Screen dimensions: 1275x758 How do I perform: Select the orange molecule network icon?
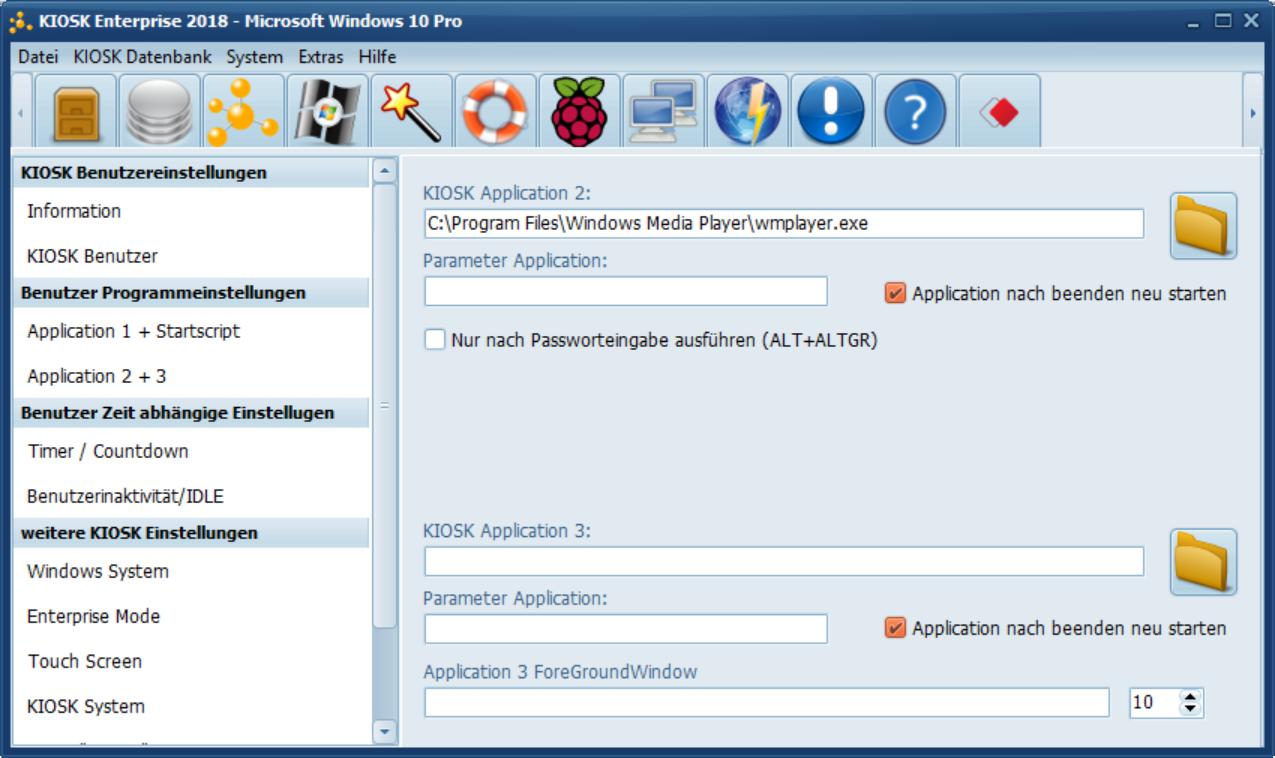pyautogui.click(x=244, y=111)
